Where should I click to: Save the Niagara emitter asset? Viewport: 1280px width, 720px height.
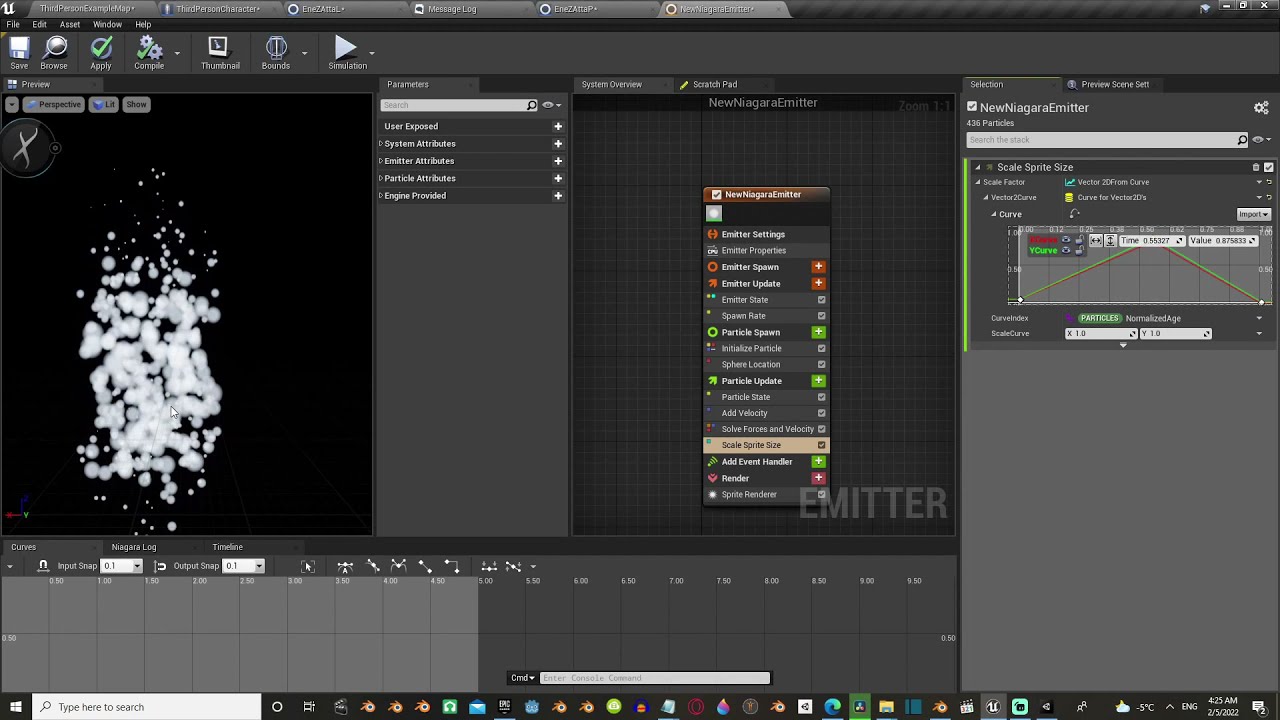point(19,53)
